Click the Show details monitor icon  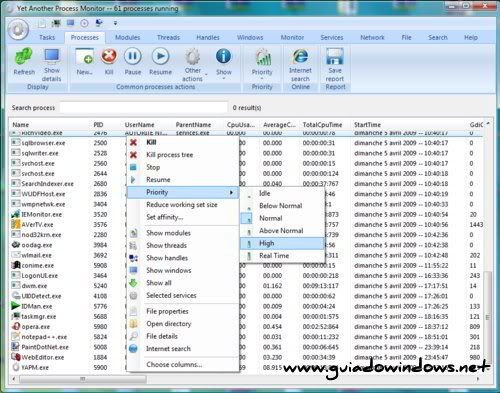(x=52, y=56)
